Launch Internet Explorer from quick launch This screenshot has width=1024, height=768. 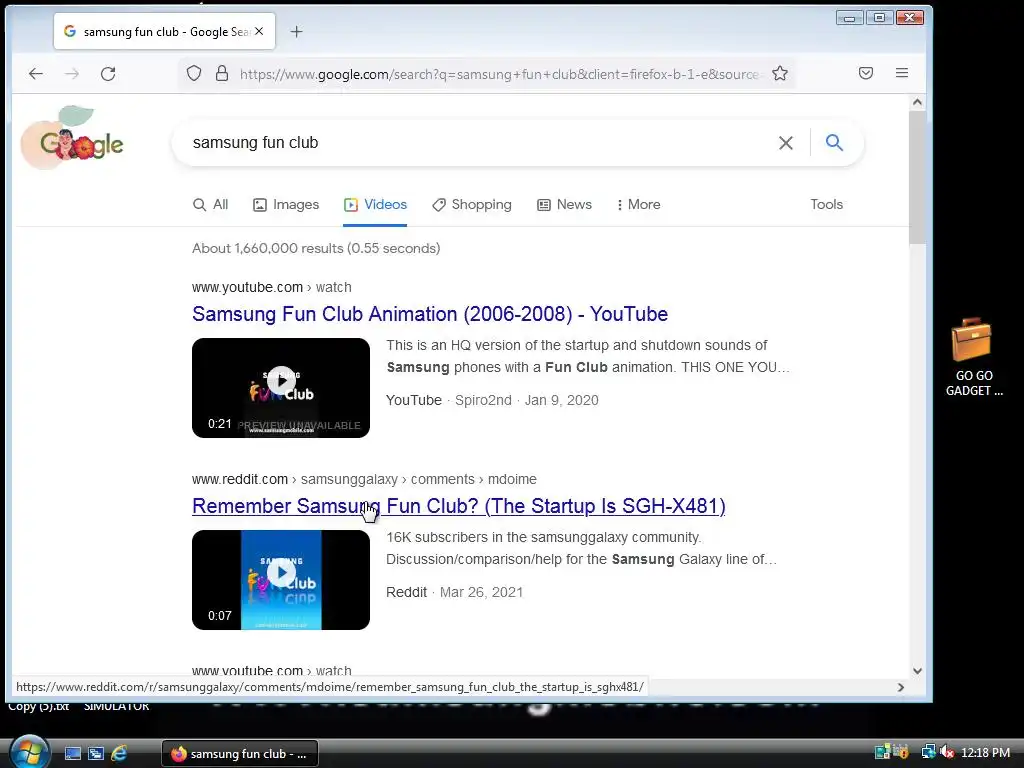(119, 754)
